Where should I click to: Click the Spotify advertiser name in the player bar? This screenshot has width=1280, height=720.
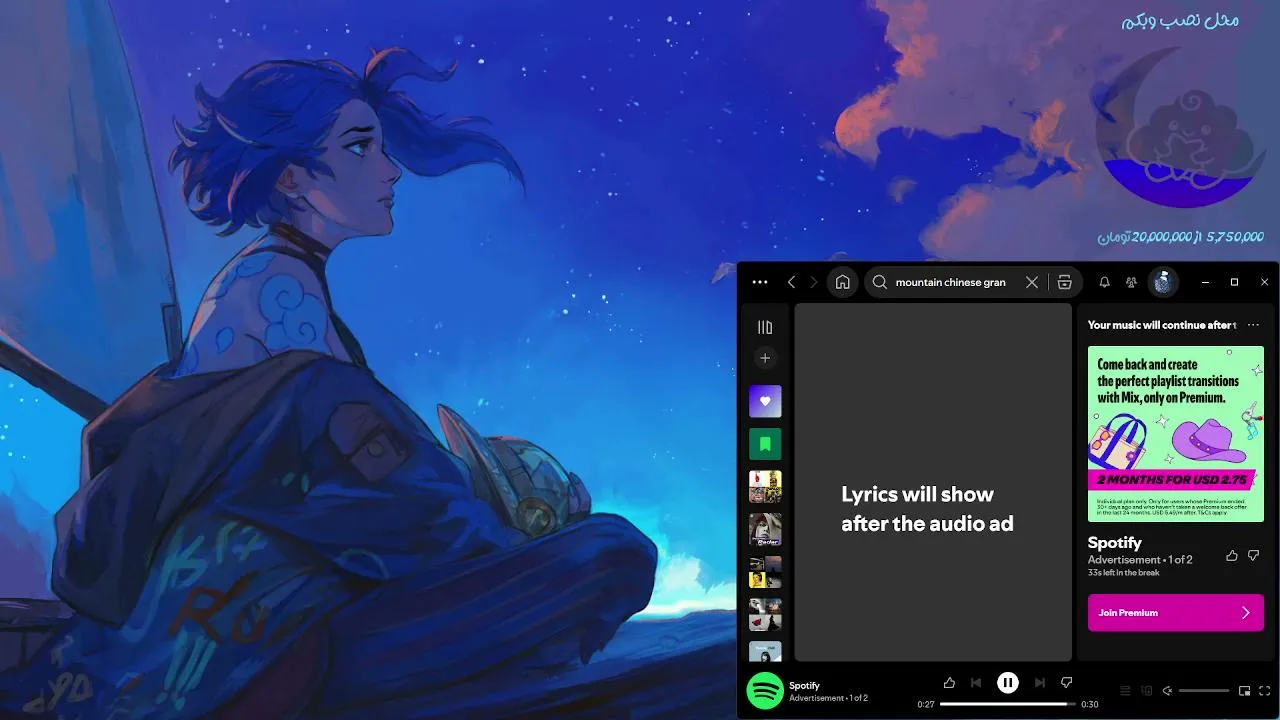804,685
